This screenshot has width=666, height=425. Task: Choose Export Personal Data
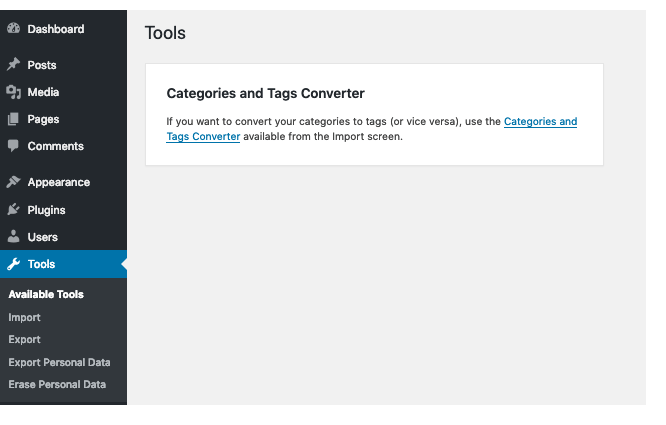(x=59, y=362)
